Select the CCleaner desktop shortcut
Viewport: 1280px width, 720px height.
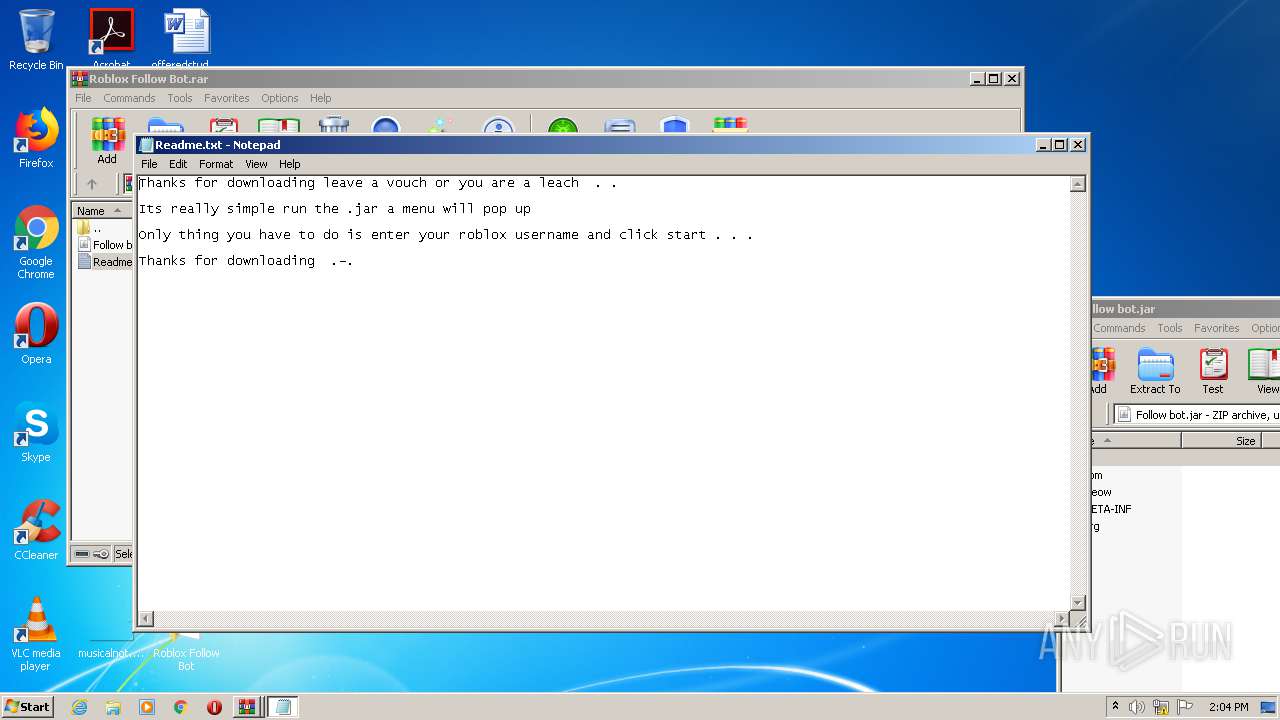click(x=36, y=530)
